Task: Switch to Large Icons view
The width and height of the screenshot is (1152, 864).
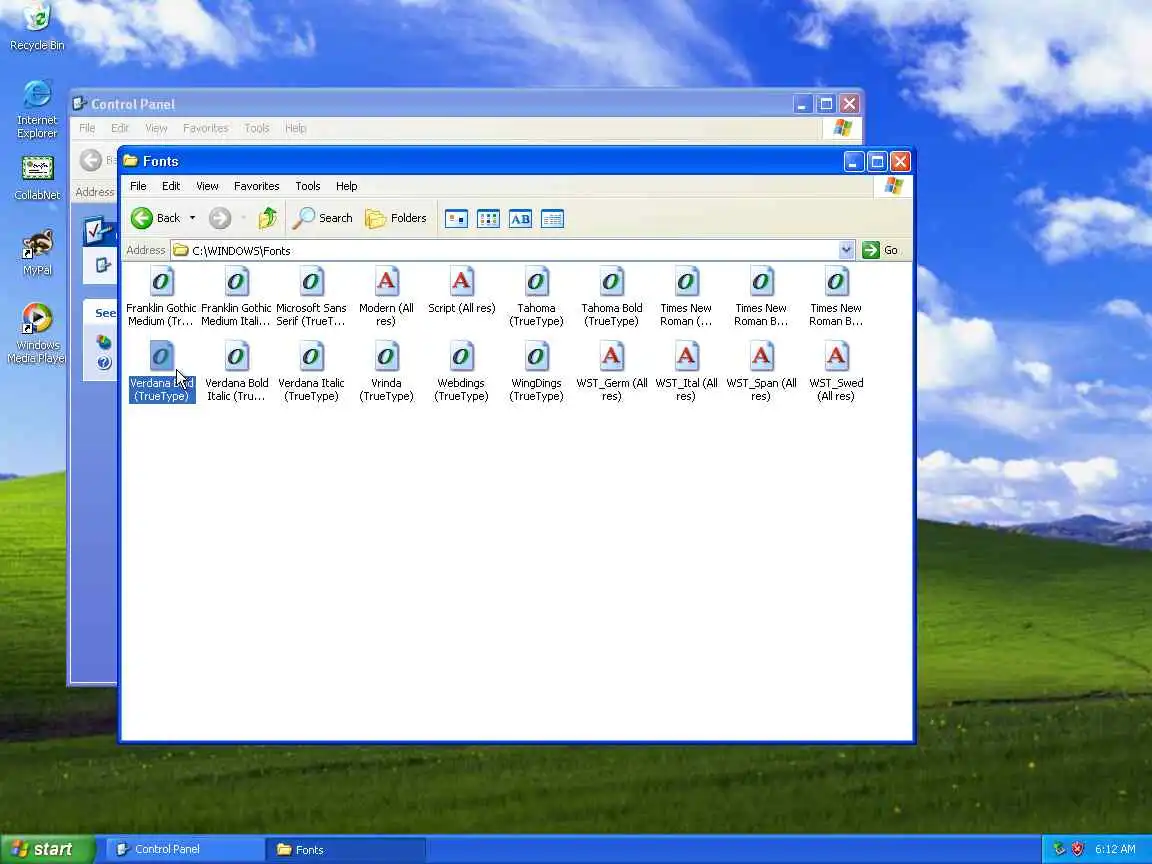Action: click(456, 219)
